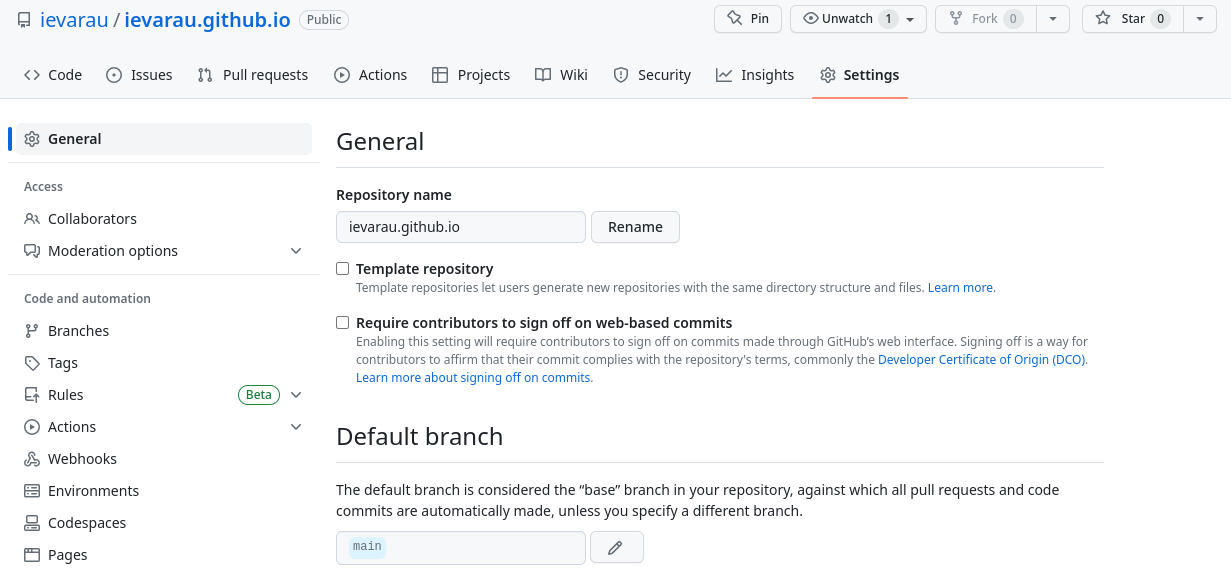Screen dimensions: 1231x575
Task: Click the Default branch heading
Action: pos(419,437)
